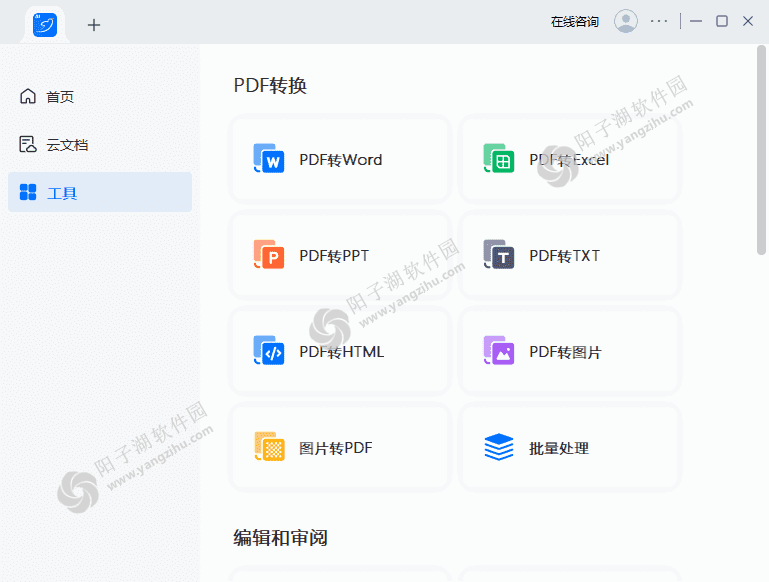
Task: Click the PDF转TXT icon
Action: [x=499, y=254]
